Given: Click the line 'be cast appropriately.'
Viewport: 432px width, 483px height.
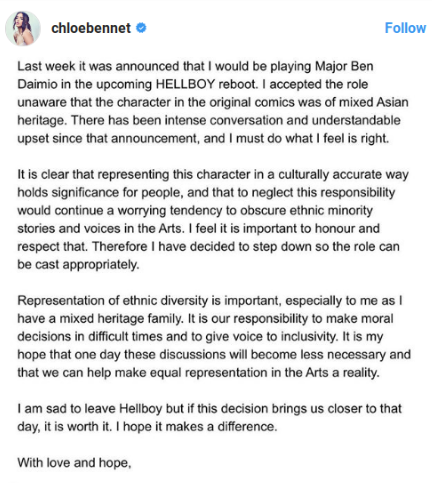Looking at the screenshot, I should click(x=78, y=265).
